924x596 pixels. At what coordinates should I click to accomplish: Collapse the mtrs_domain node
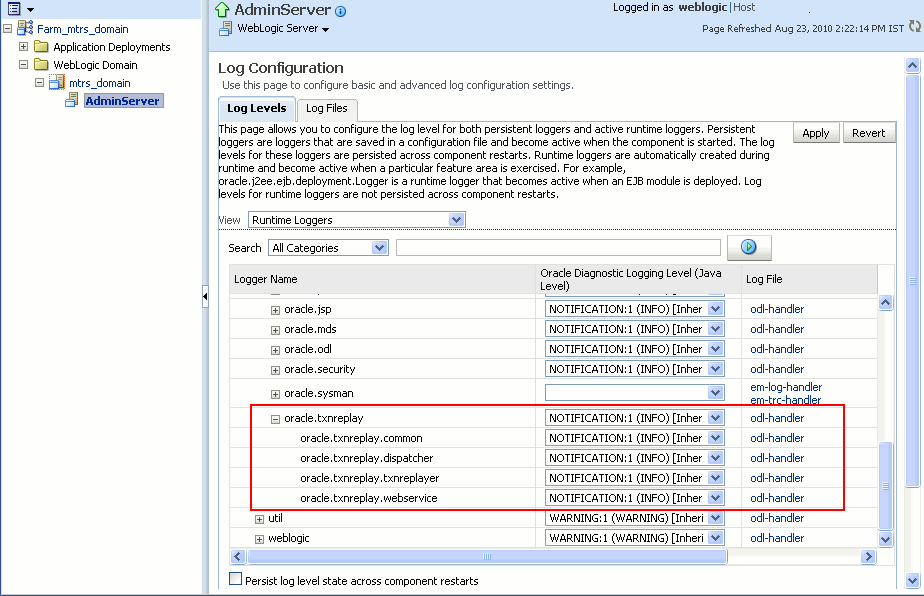point(39,83)
